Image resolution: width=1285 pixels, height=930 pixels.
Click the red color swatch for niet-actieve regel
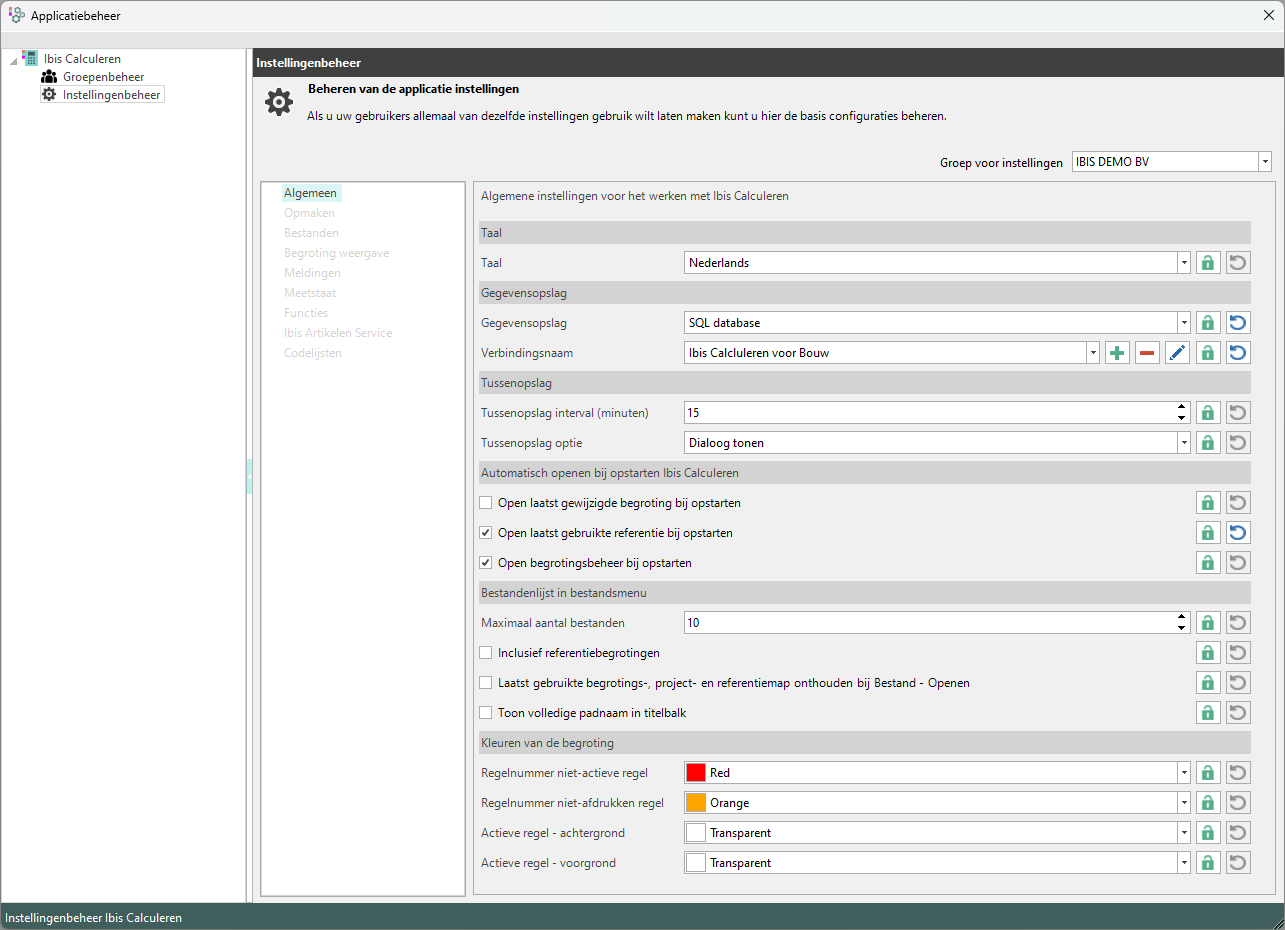click(697, 773)
